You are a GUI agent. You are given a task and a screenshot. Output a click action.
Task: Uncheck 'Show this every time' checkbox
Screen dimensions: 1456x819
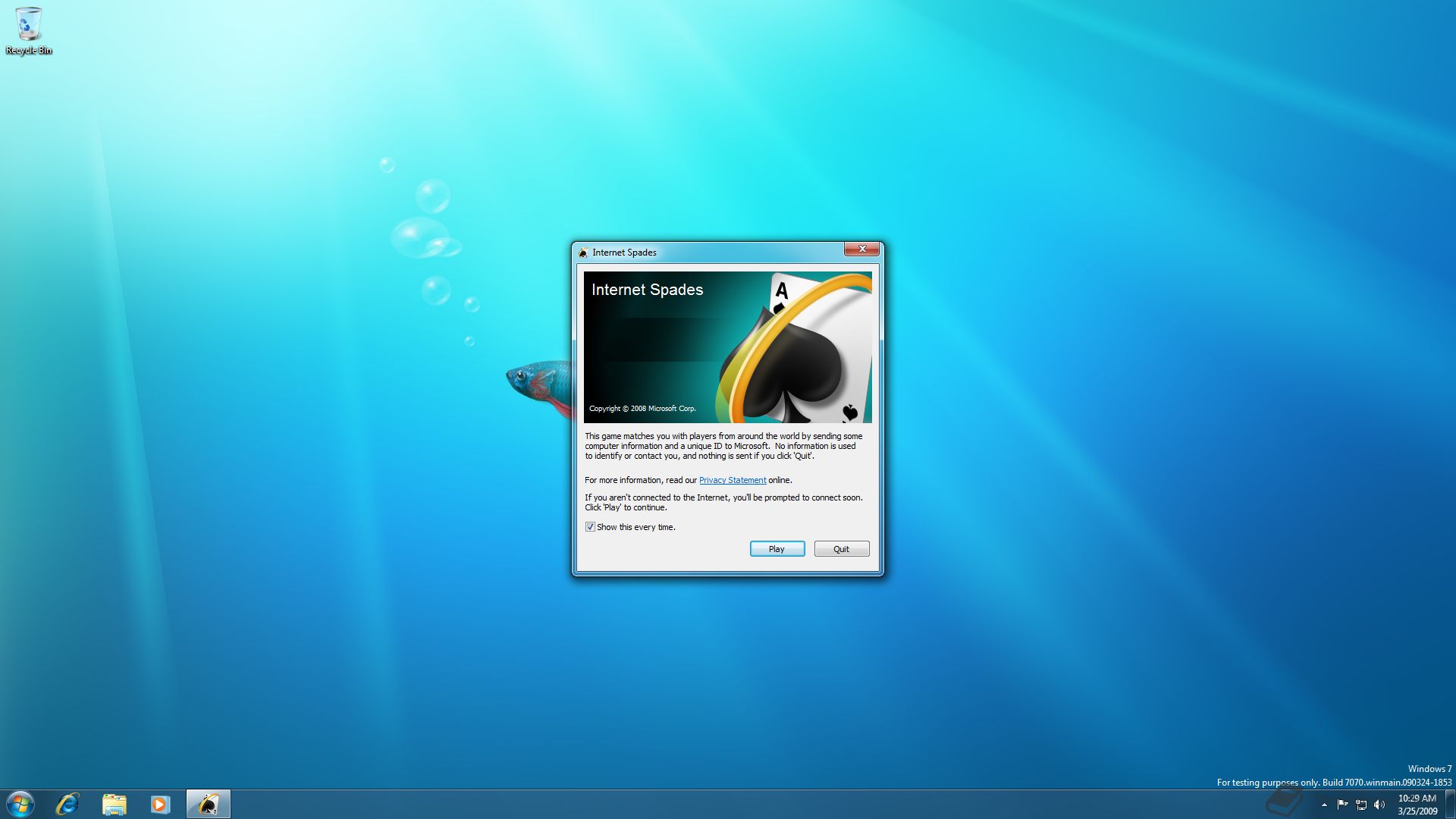(x=590, y=527)
